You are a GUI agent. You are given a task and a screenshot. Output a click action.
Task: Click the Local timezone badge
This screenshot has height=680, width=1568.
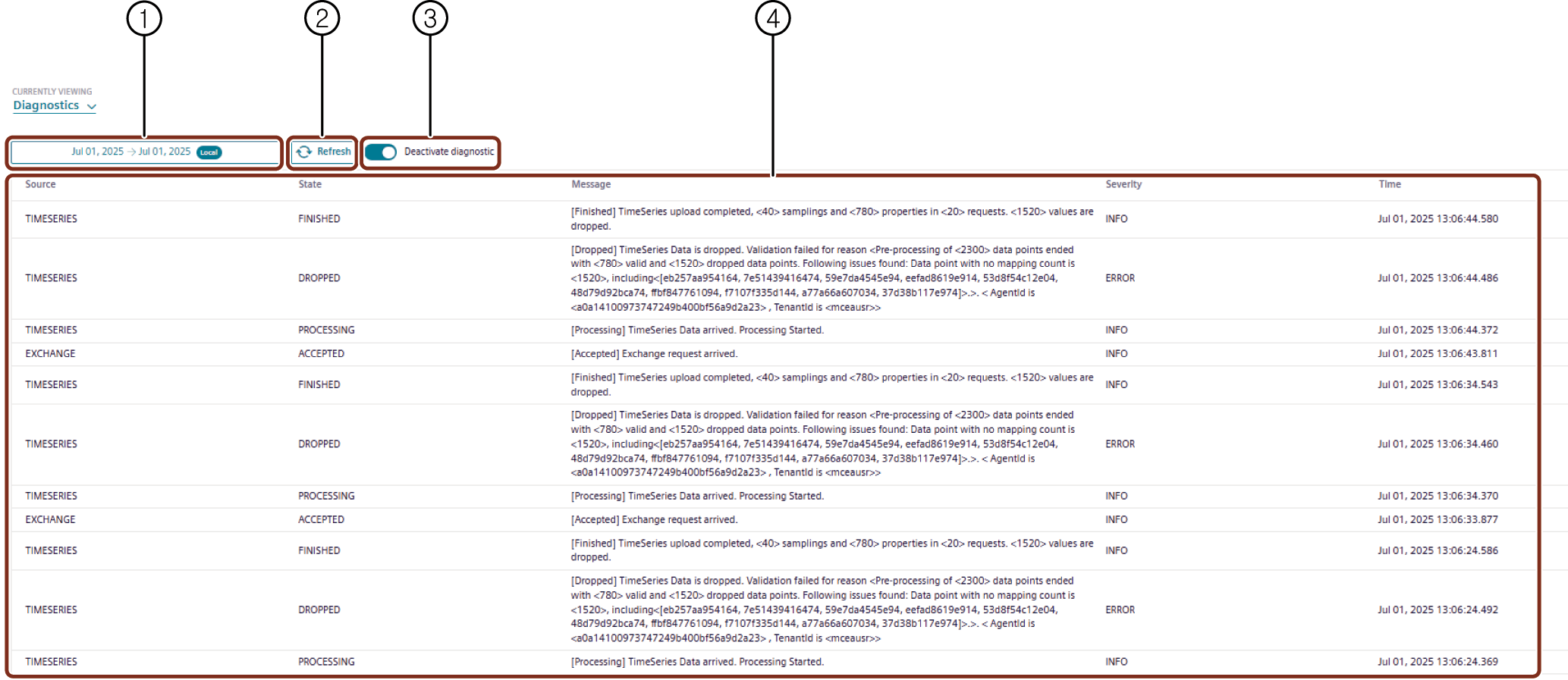pyautogui.click(x=209, y=152)
